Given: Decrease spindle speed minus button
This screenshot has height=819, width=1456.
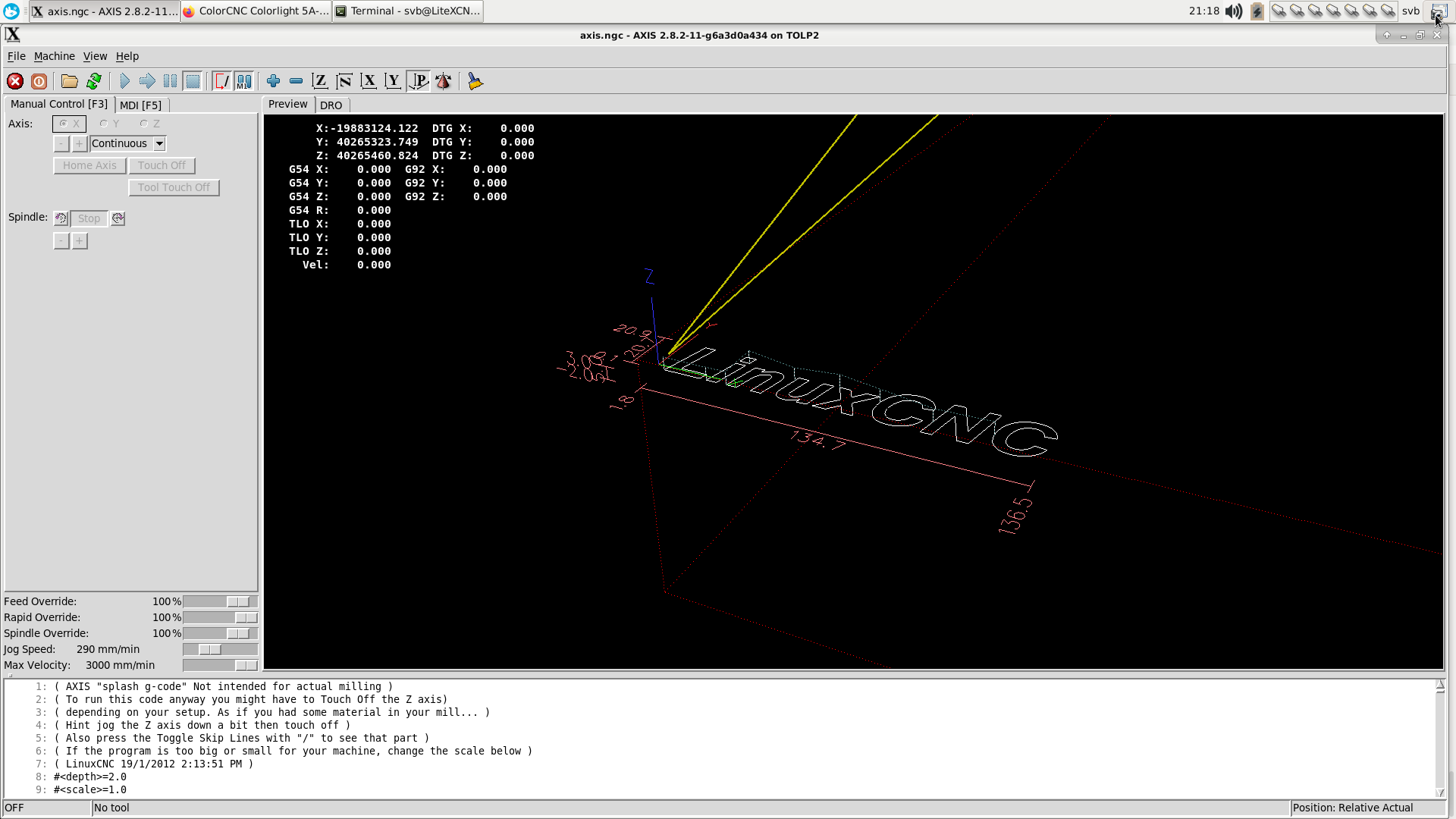Looking at the screenshot, I should [61, 241].
